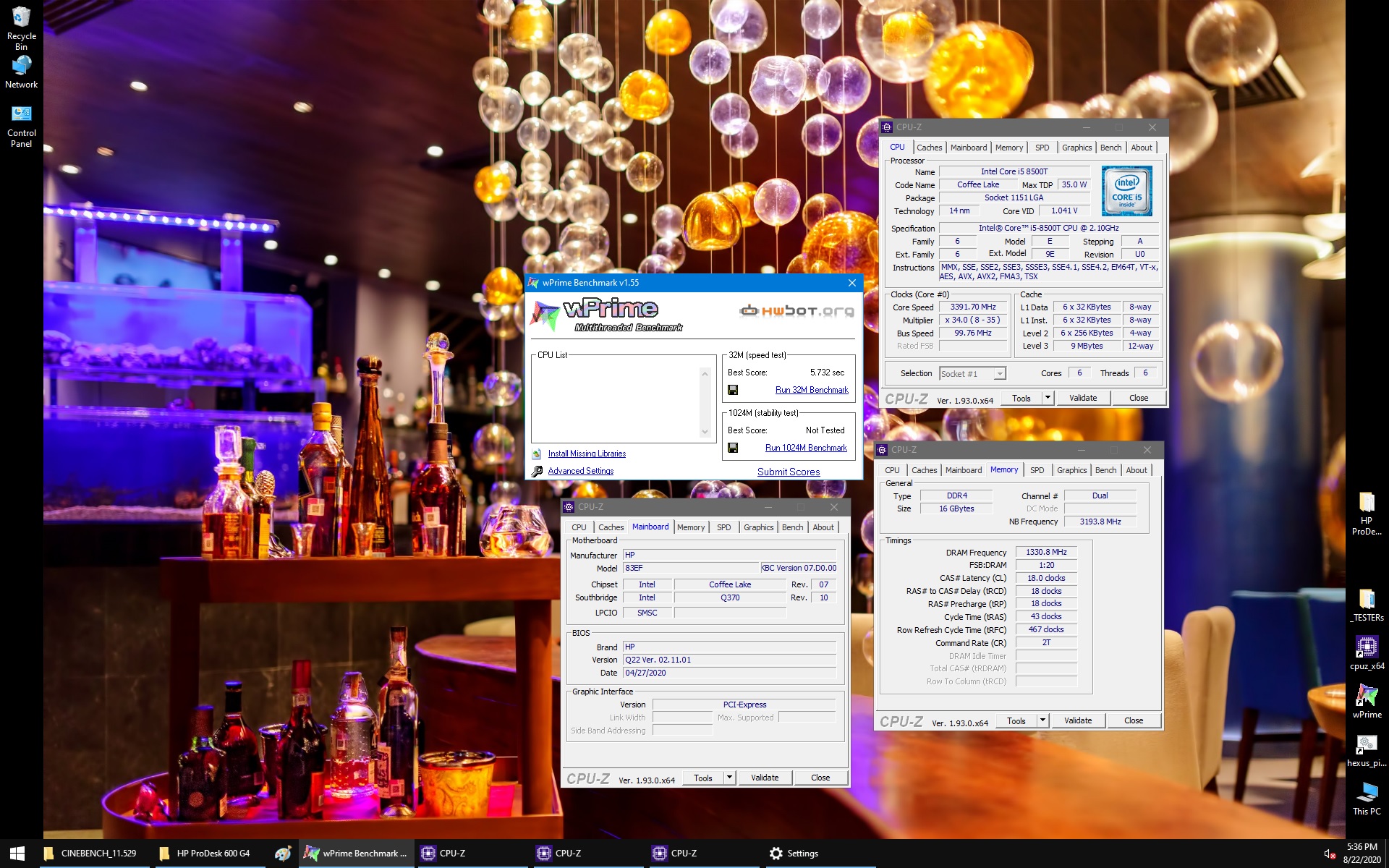The height and width of the screenshot is (868, 1389).
Task: Click the memory size 16 GBytes value
Action: 956,509
